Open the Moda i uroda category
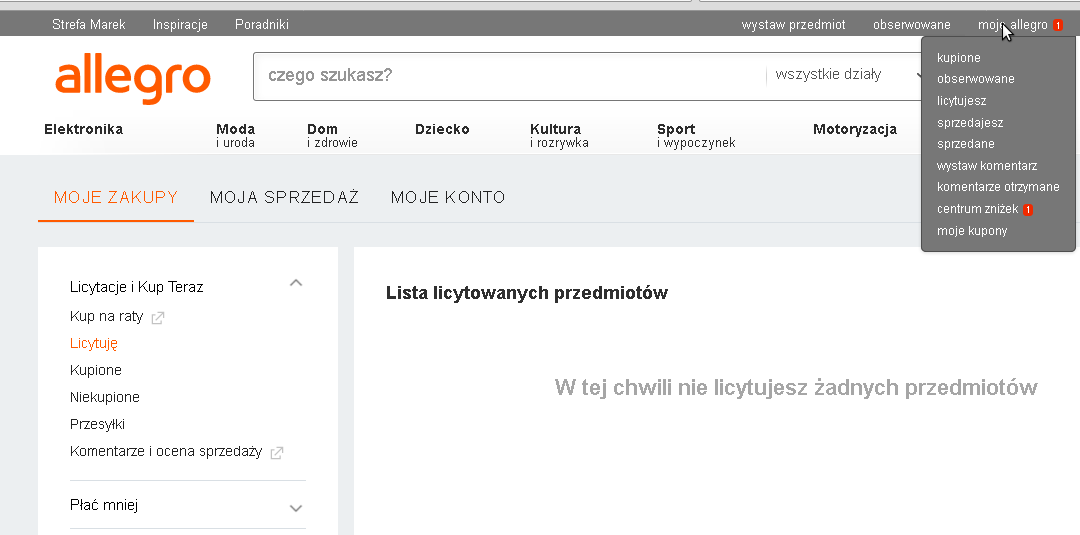The image size is (1080, 535). 236,136
